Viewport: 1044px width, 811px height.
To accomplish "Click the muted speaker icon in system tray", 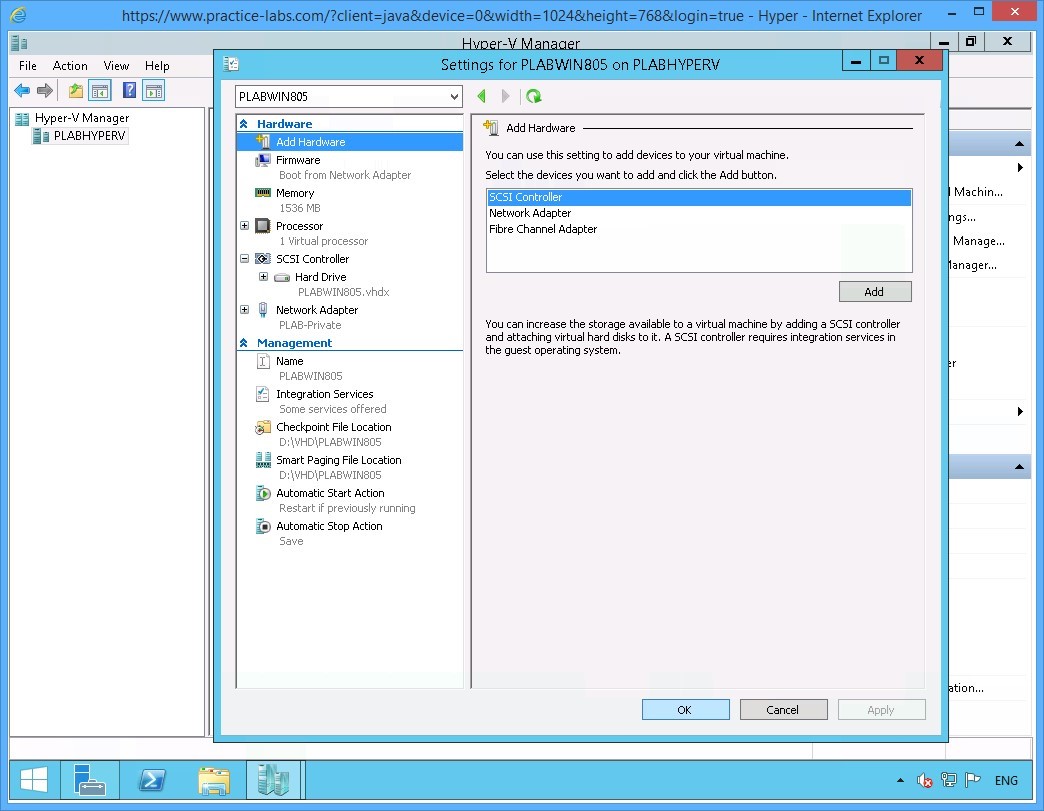I will click(x=924, y=780).
